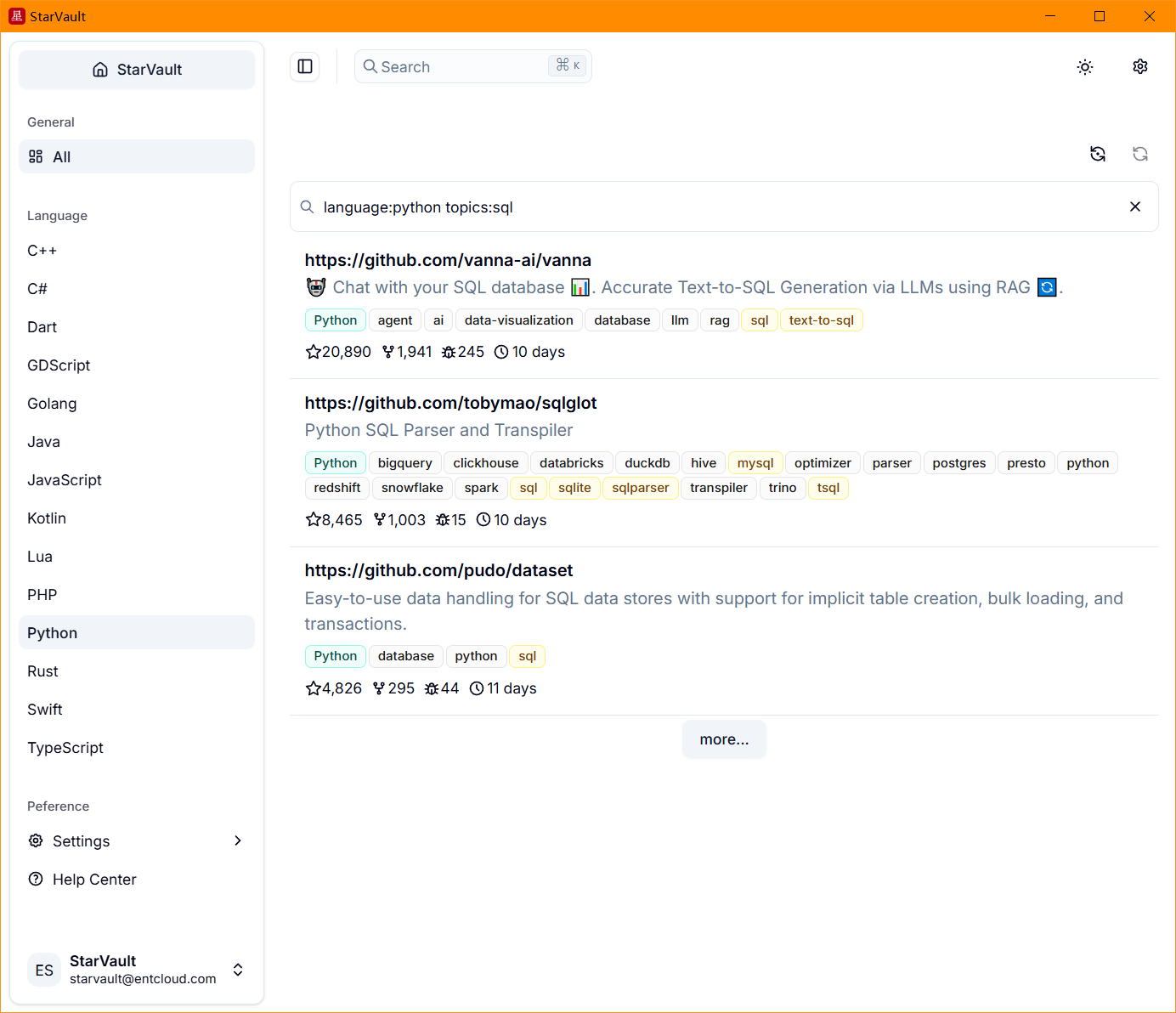1176x1013 pixels.
Task: Click fork icon showing 295 forks
Action: click(379, 688)
